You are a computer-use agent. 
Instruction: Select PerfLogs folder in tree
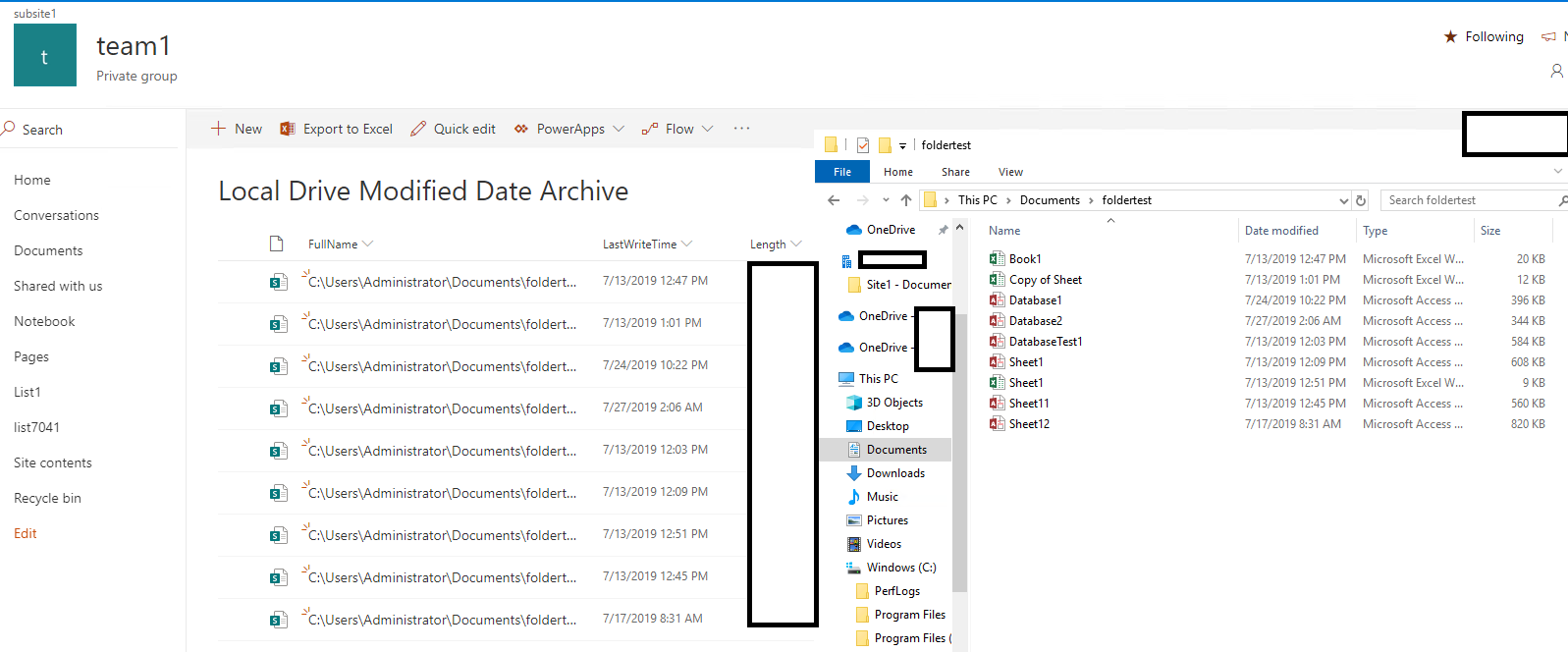897,591
